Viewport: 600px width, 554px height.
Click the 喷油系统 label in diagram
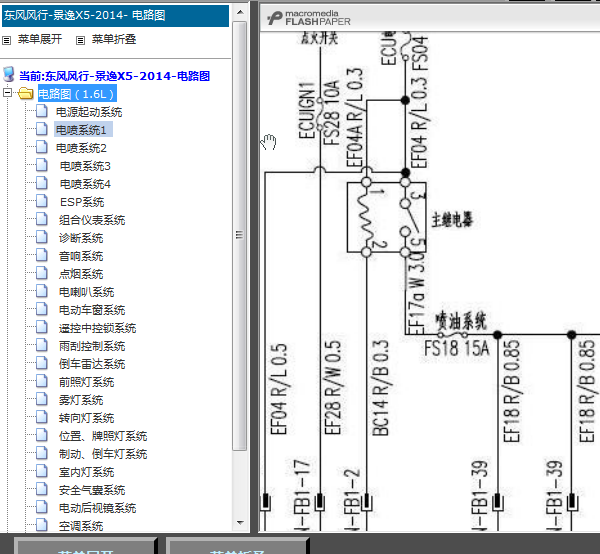461,321
